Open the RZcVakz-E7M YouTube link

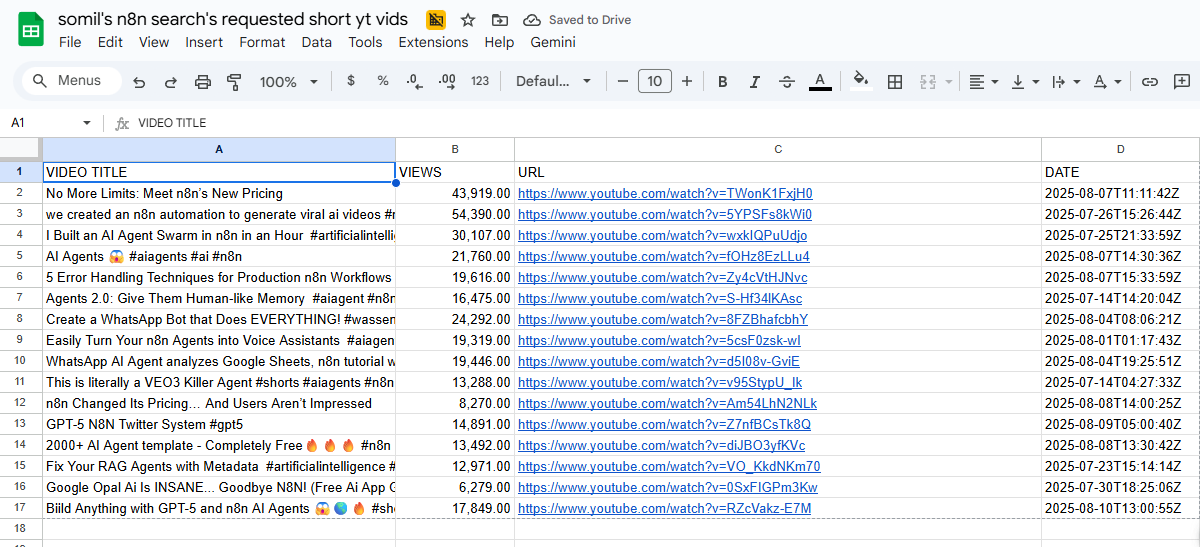(665, 509)
